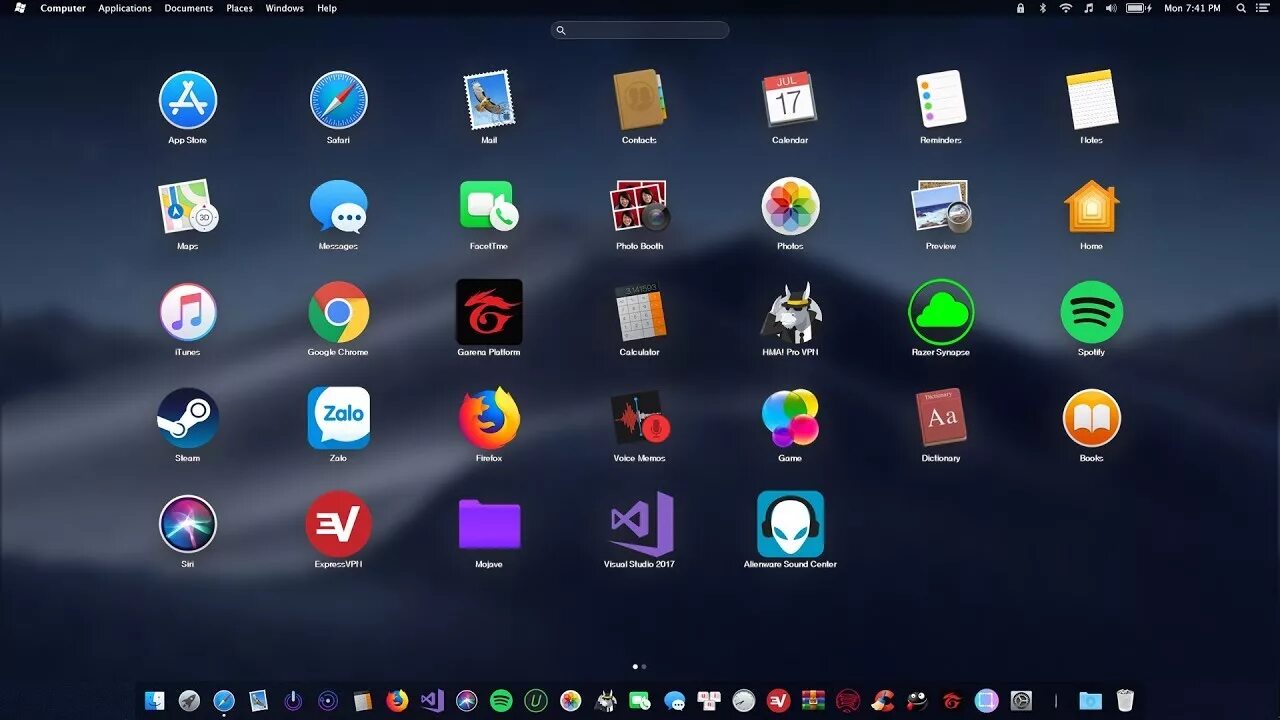Screen dimensions: 1280x720
Task: Open Visual Studio 2017
Action: 639,525
